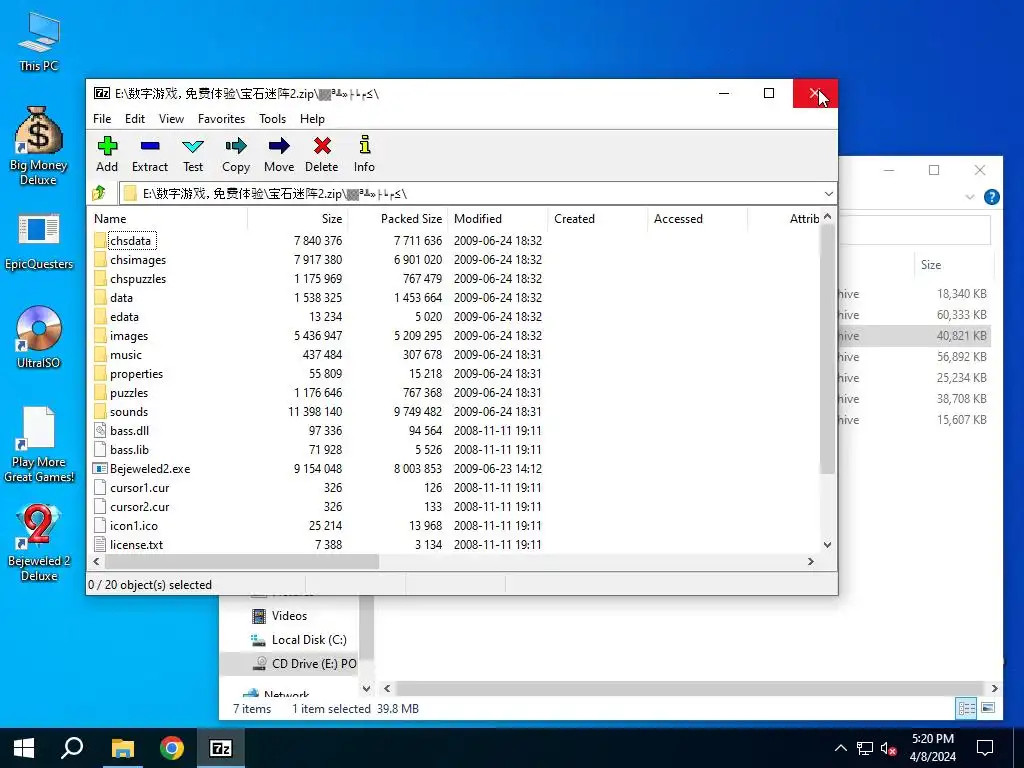
Task: Select license.txt file
Action: pos(136,545)
